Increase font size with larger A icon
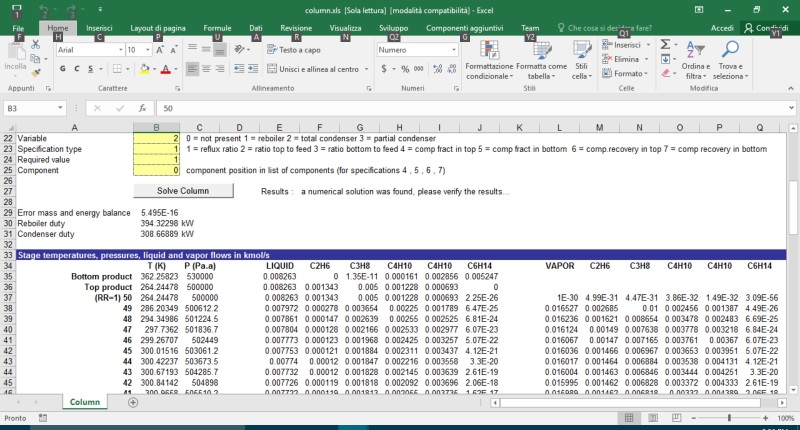 160,49
